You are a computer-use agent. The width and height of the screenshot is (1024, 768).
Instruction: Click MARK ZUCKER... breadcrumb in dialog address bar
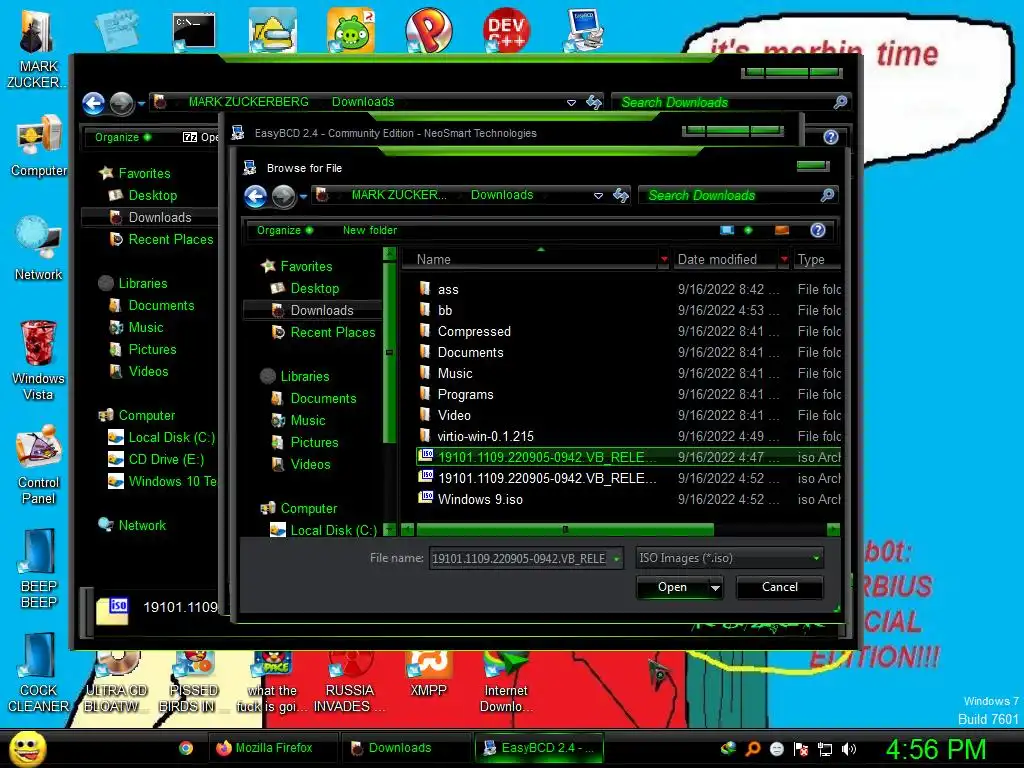(x=399, y=195)
